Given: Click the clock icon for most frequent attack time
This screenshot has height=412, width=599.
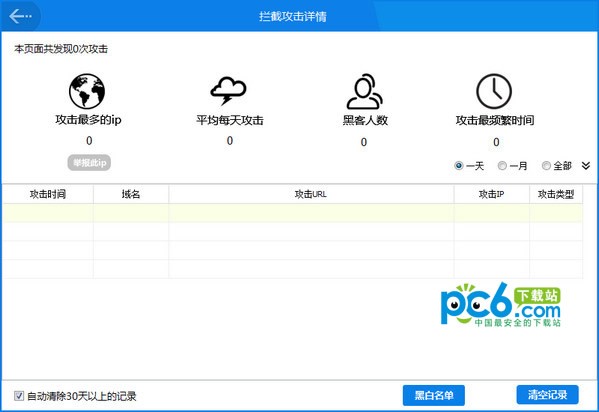Looking at the screenshot, I should 494,91.
